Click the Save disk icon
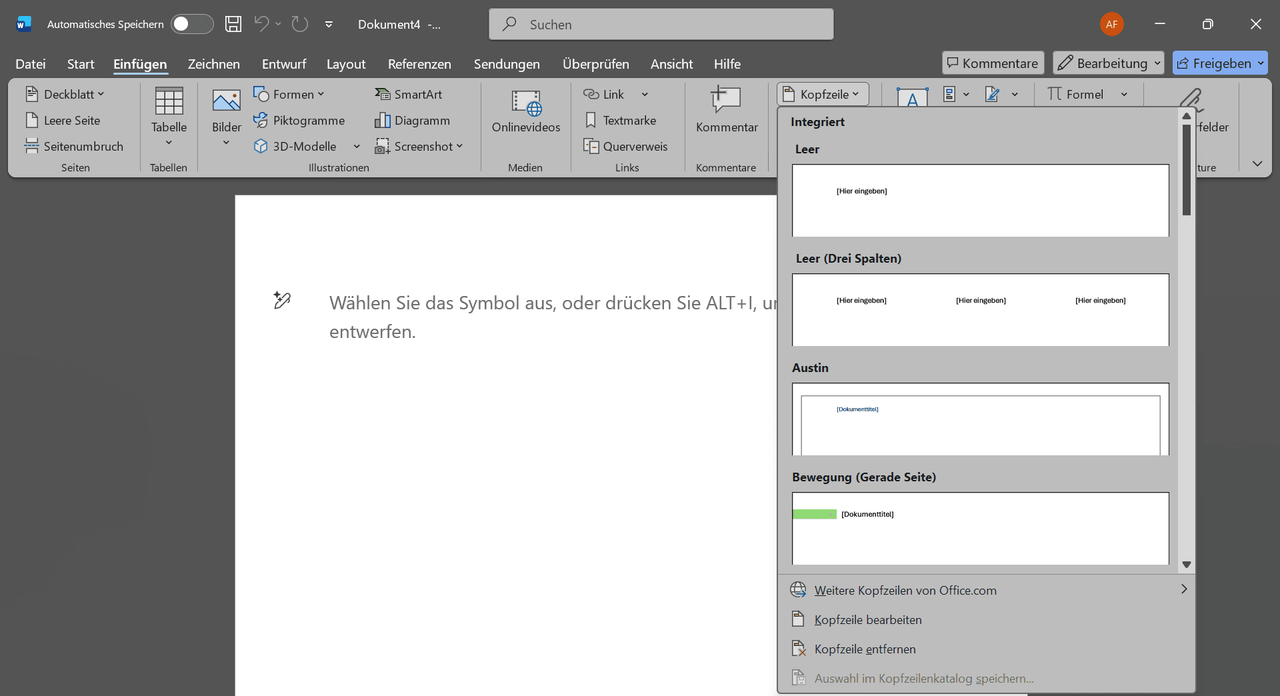 pos(233,24)
